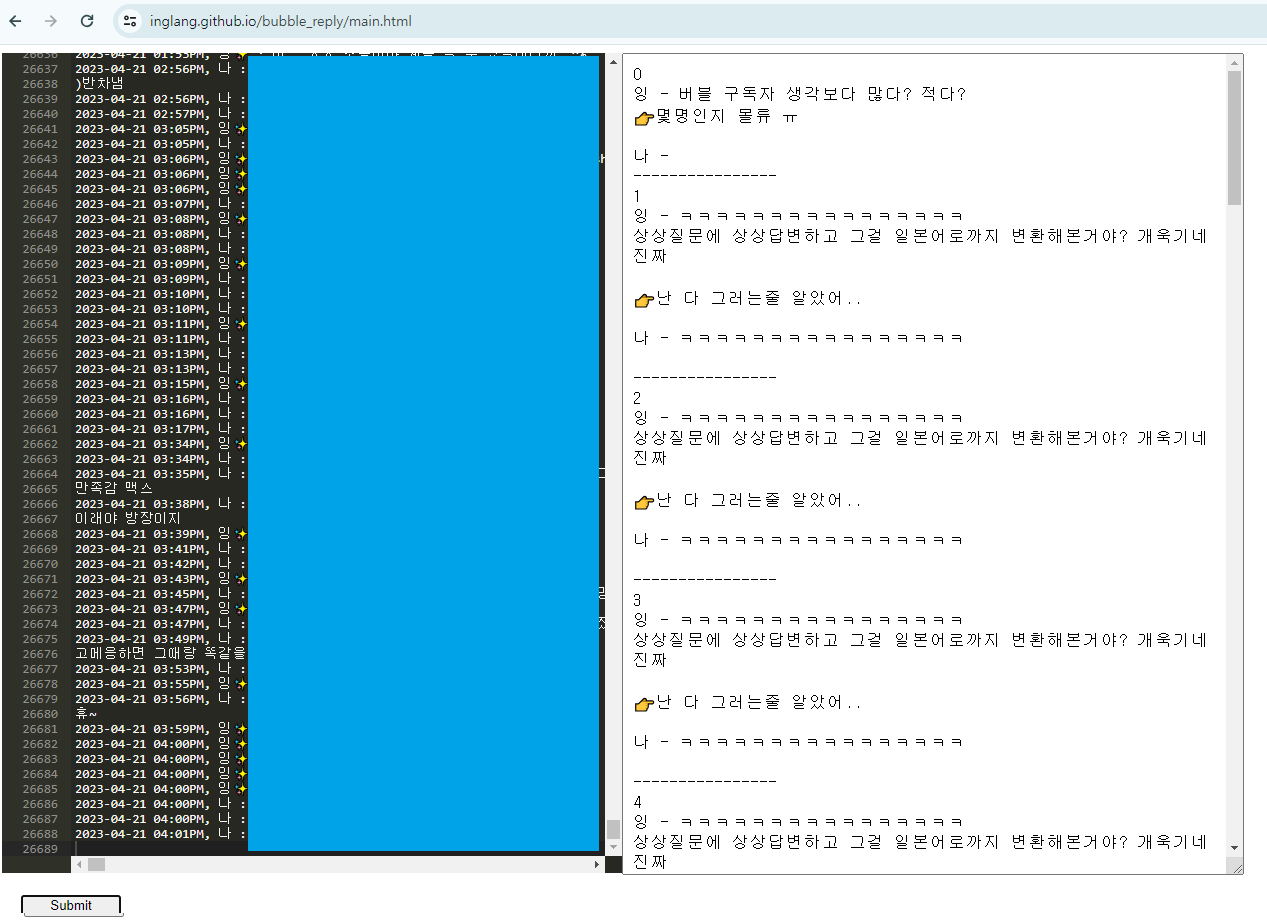
Task: Click the editor horizontal scrollbar left arrow
Action: (x=78, y=864)
